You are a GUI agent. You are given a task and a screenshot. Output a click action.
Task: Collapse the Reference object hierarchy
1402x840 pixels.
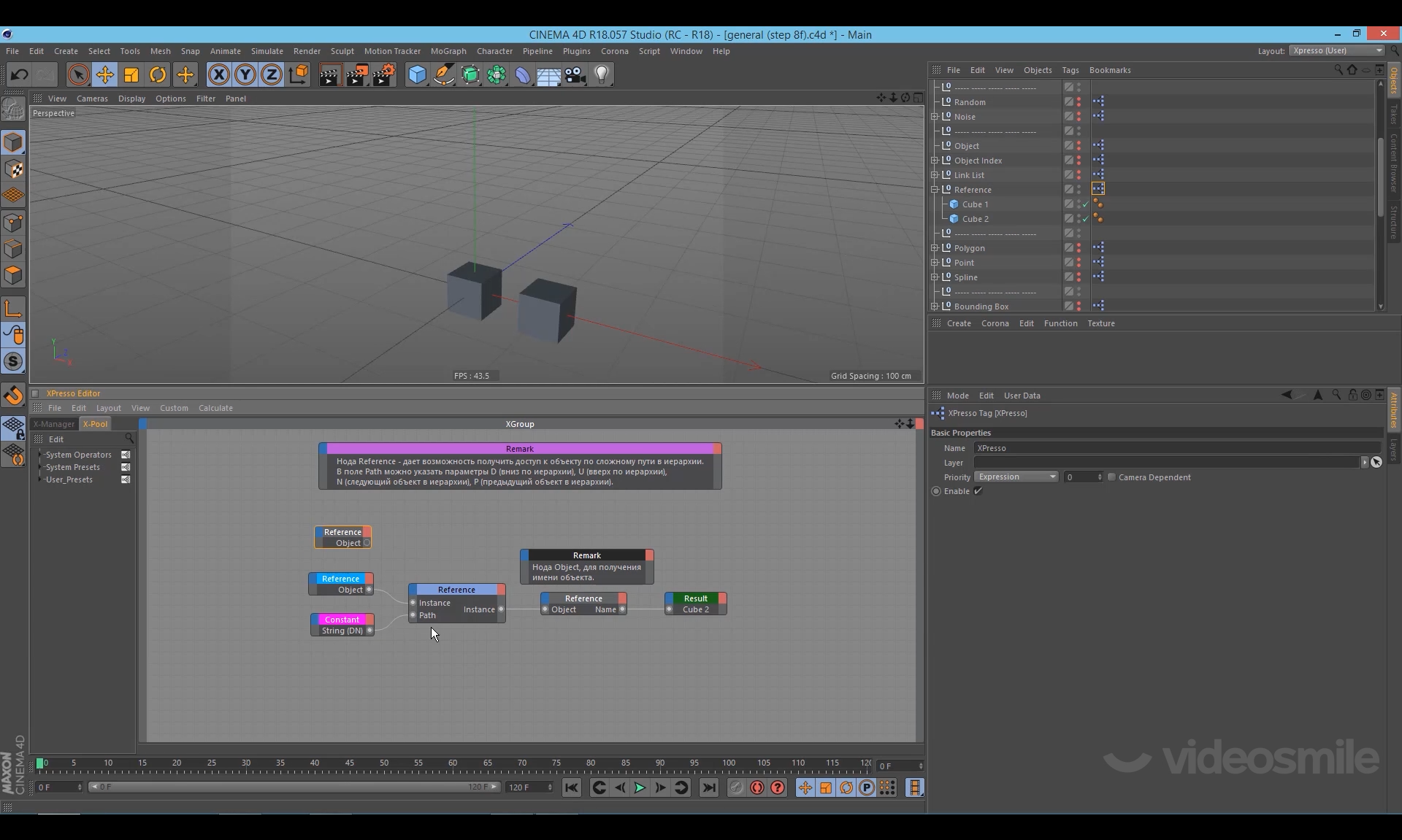[935, 190]
